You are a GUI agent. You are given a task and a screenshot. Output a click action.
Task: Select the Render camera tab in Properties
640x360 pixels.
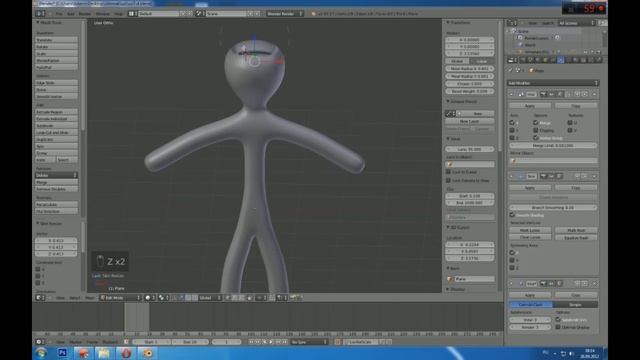point(523,60)
